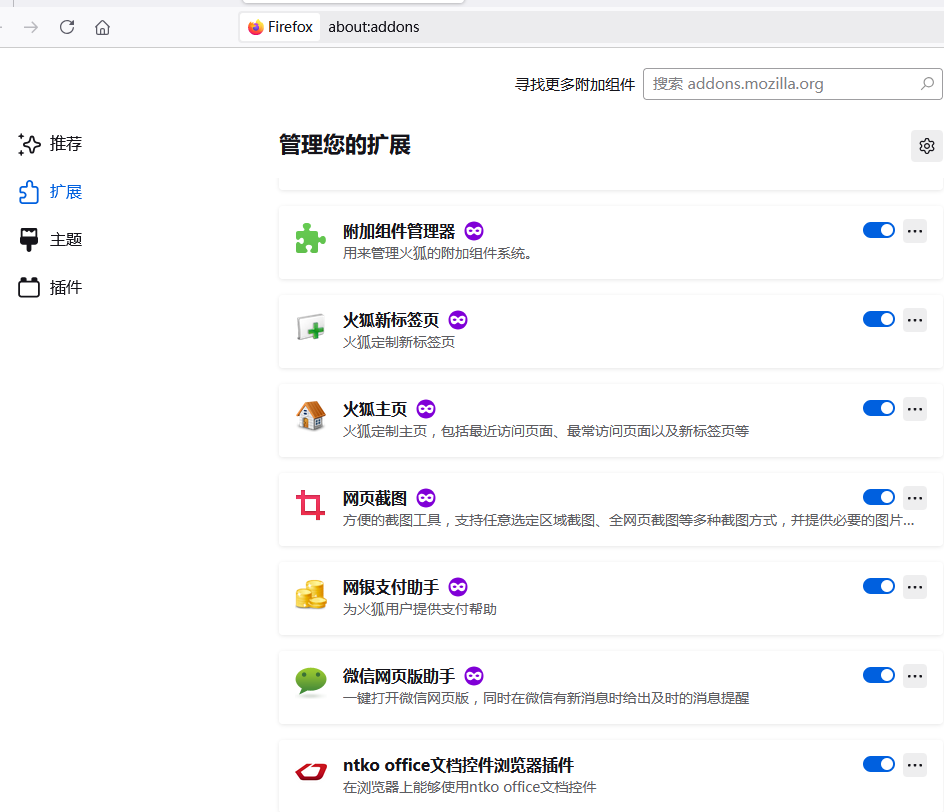Open more options for 网银支付助手
This screenshot has width=944, height=812.
[x=914, y=586]
